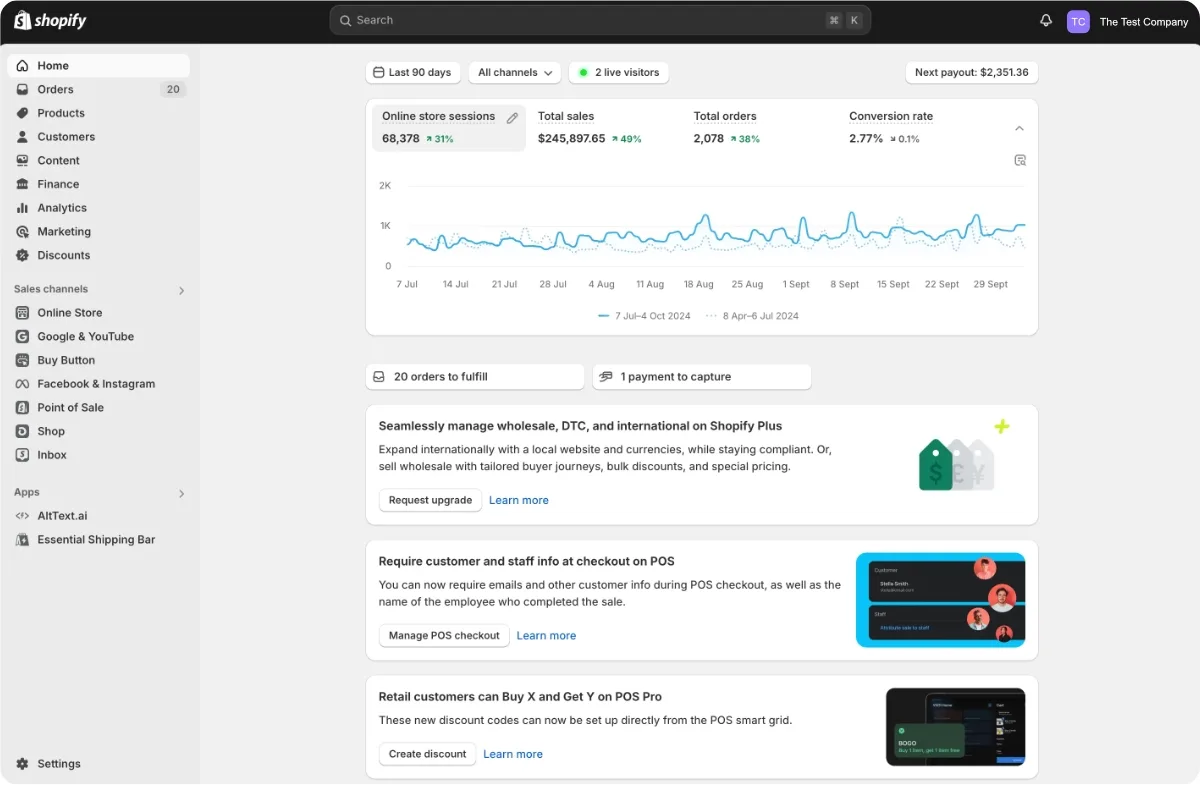The image size is (1200, 785).
Task: Click the Essential Shipping Bar icon
Action: [x=22, y=540]
